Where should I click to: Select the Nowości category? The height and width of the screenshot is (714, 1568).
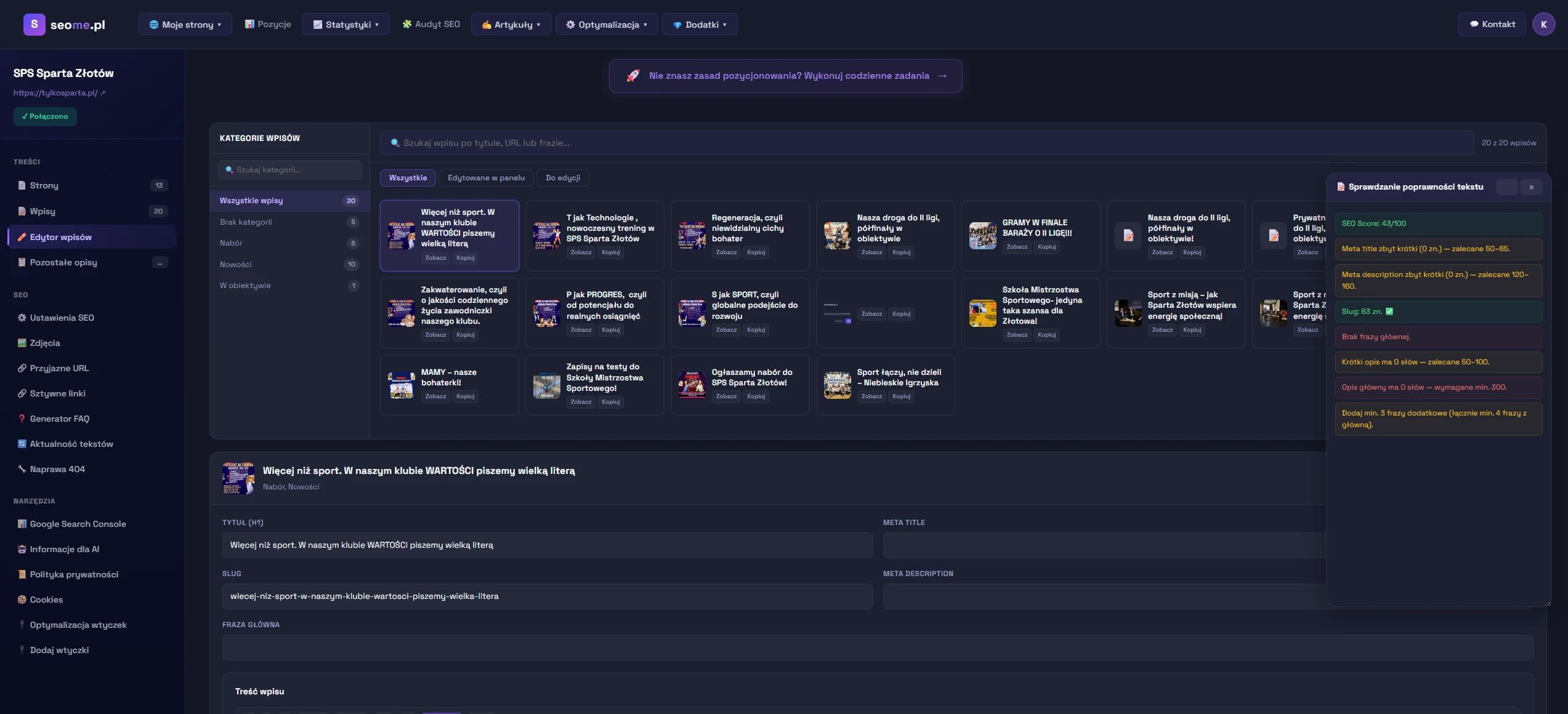point(236,265)
